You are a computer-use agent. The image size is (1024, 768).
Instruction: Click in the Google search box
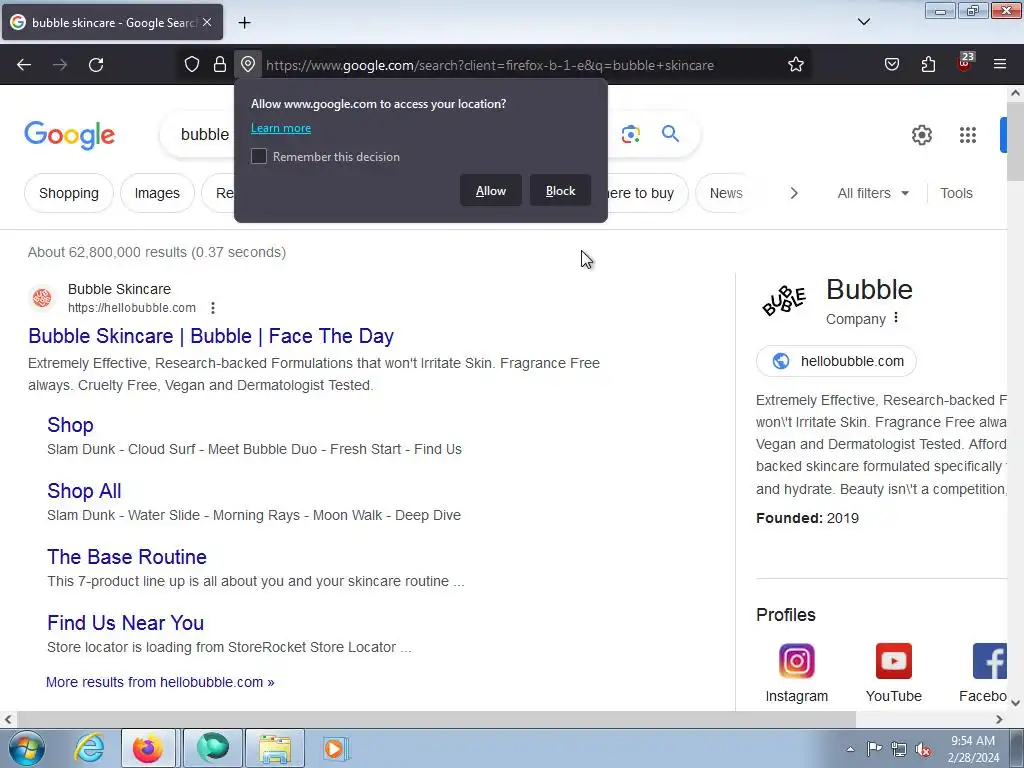[x=205, y=135]
